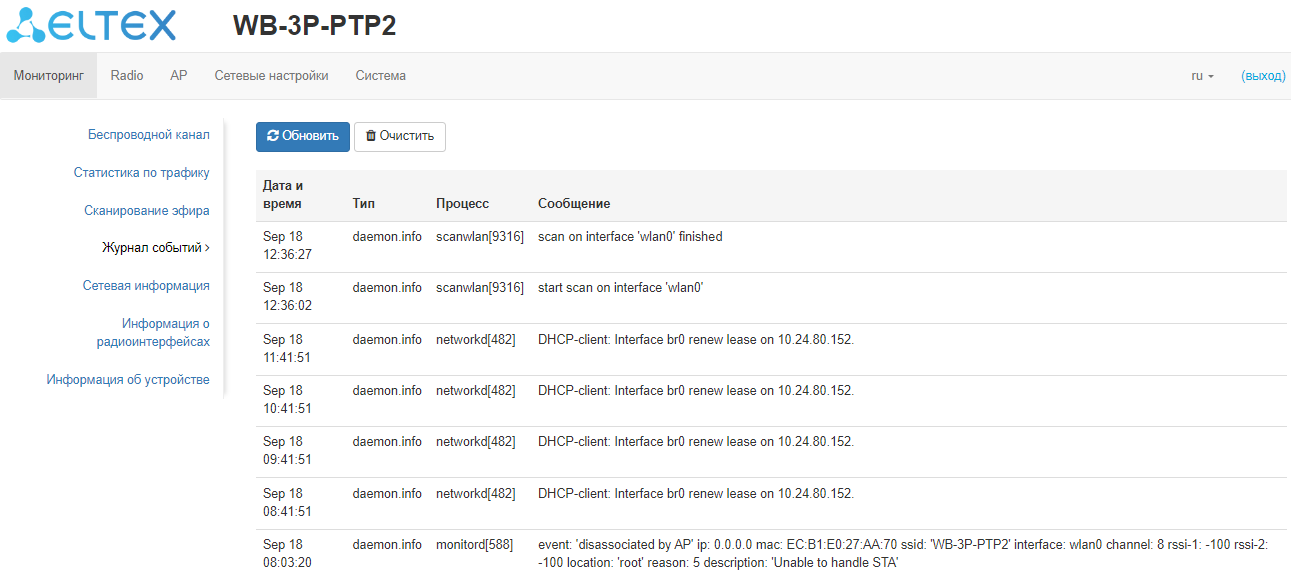Viewport: 1291px width, 579px height.
Task: Switch to the Radio tab
Action: coord(127,76)
